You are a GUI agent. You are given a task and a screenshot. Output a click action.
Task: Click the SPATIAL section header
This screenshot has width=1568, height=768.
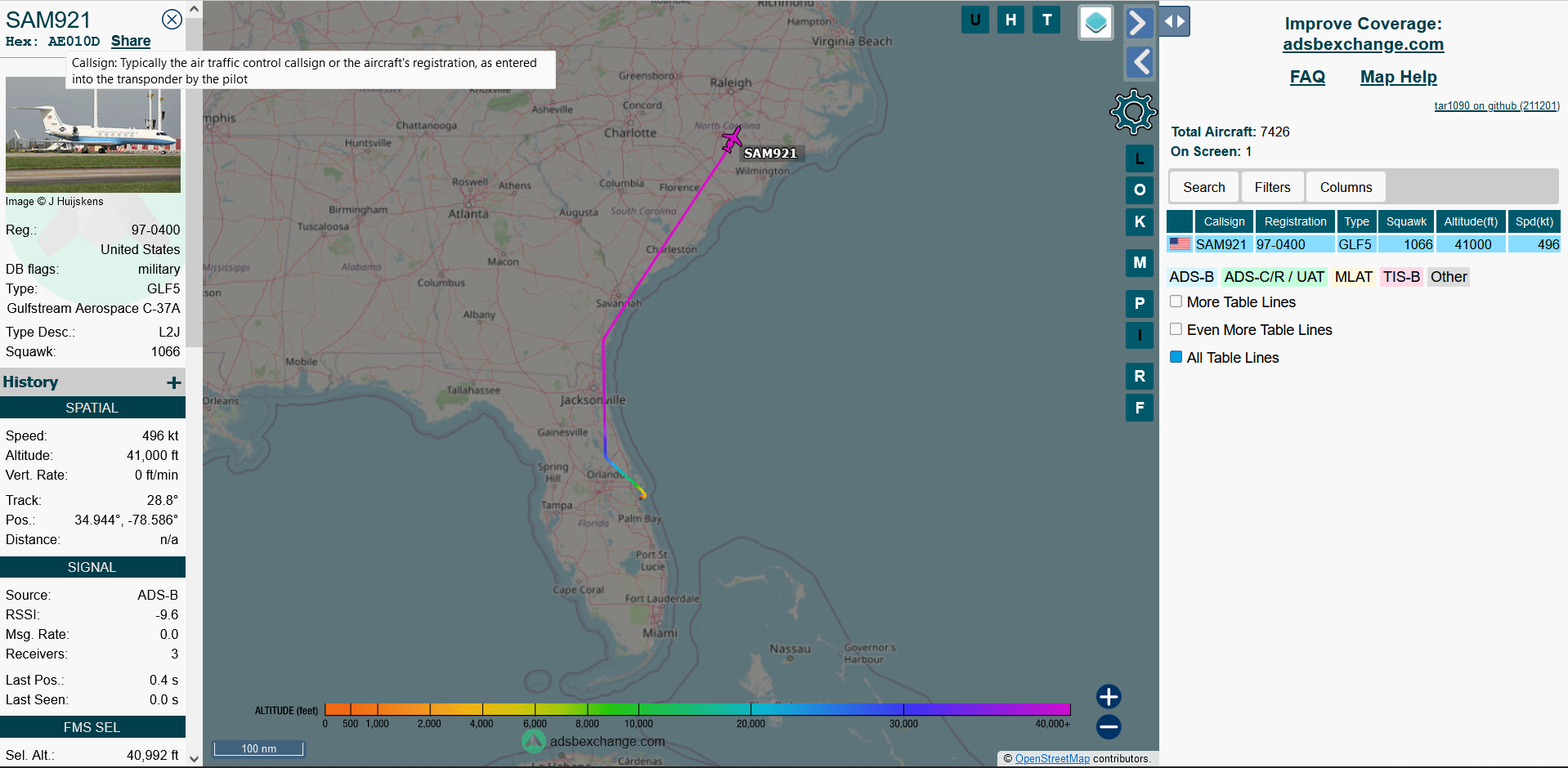point(92,408)
